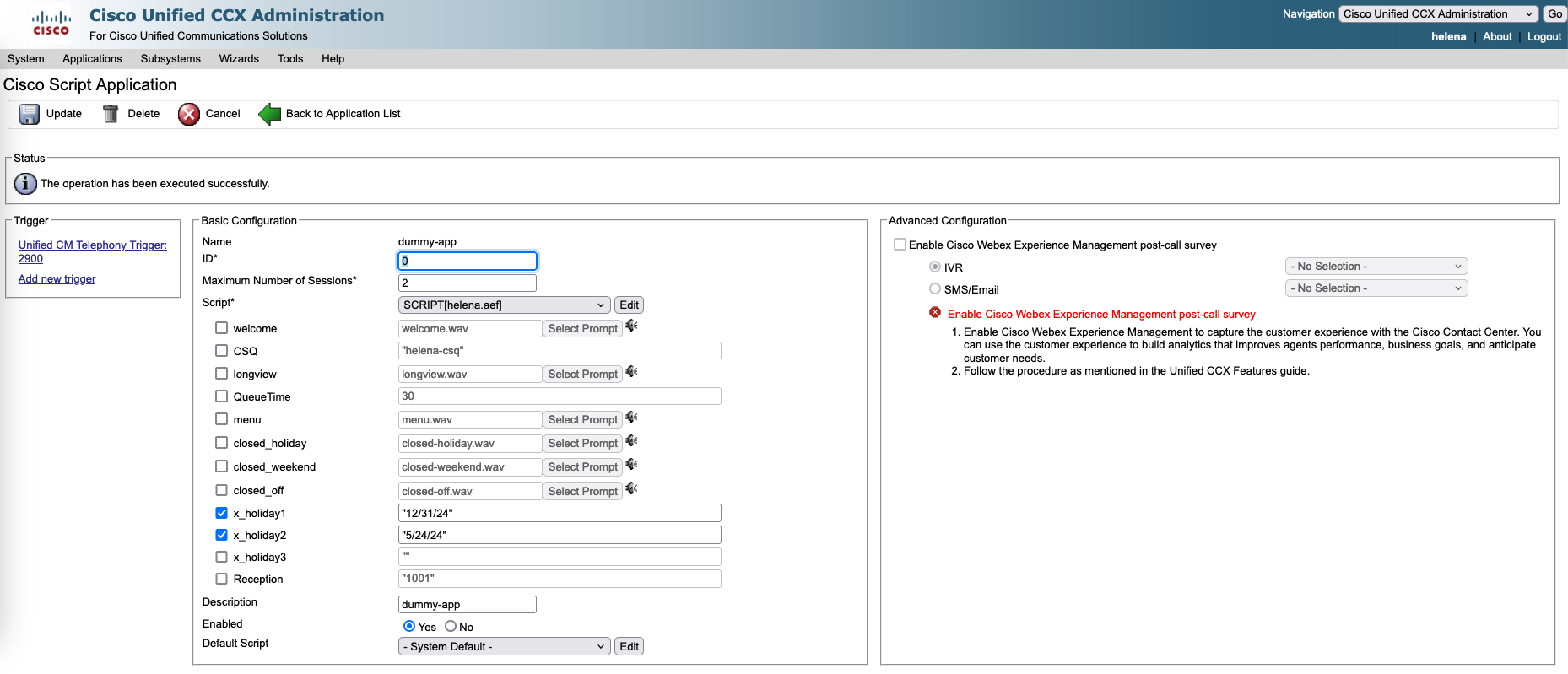
Task: Uncheck the x_holiday1 checkbox
Action: tap(222, 513)
